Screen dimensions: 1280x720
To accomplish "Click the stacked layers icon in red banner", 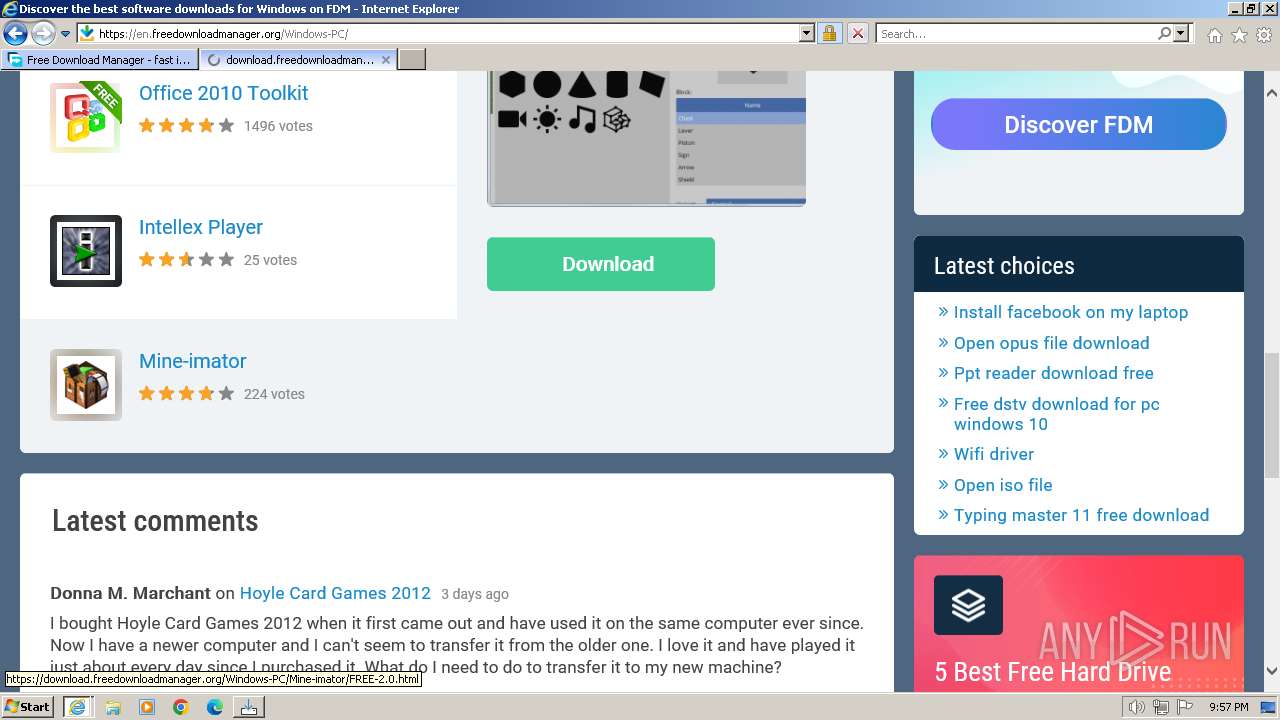I will click(968, 605).
